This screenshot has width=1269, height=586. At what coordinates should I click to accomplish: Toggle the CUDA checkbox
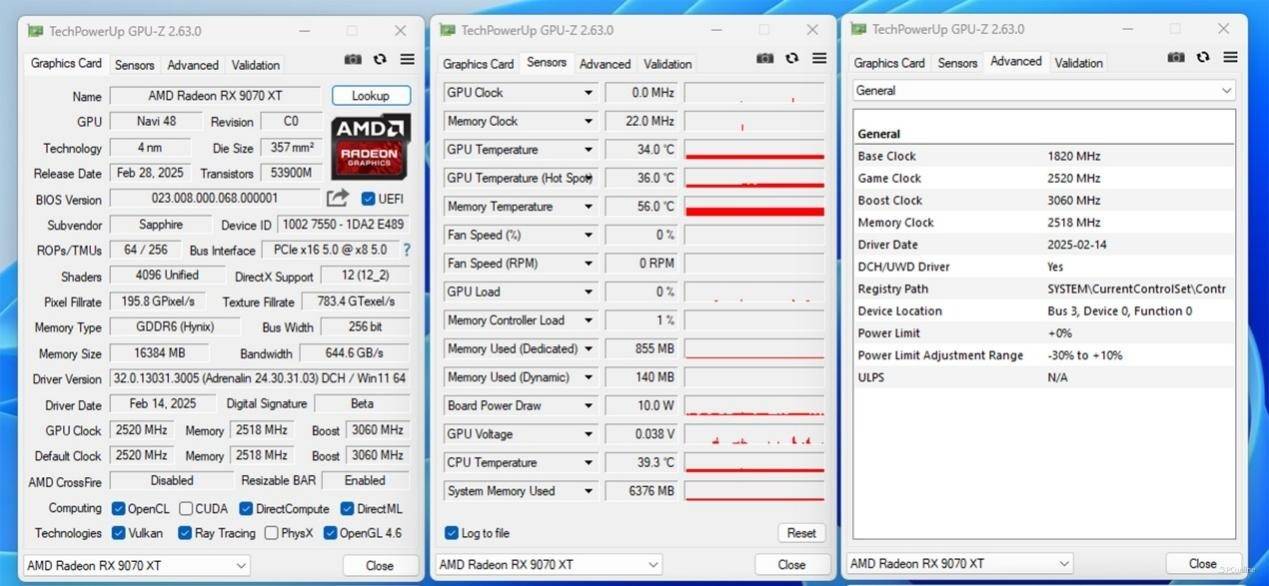184,508
